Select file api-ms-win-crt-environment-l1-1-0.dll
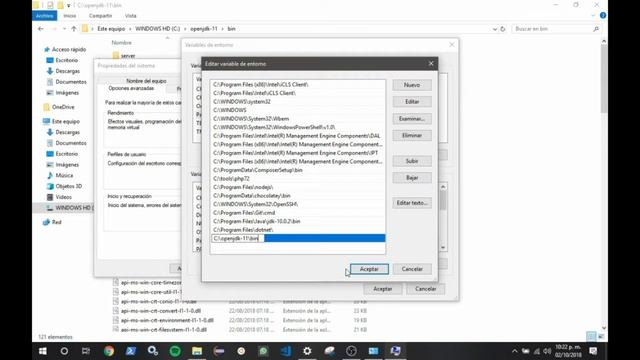 click(167, 320)
